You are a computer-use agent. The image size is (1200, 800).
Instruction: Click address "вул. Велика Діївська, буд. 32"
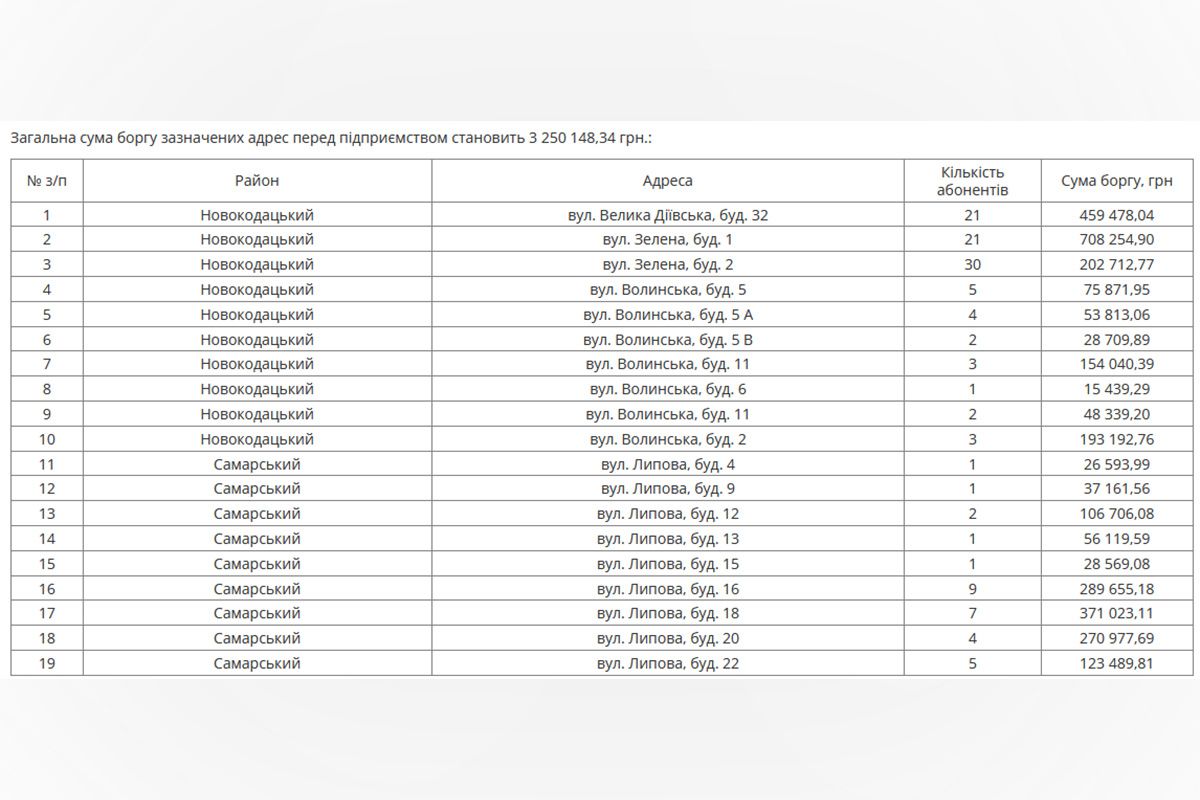coord(667,215)
